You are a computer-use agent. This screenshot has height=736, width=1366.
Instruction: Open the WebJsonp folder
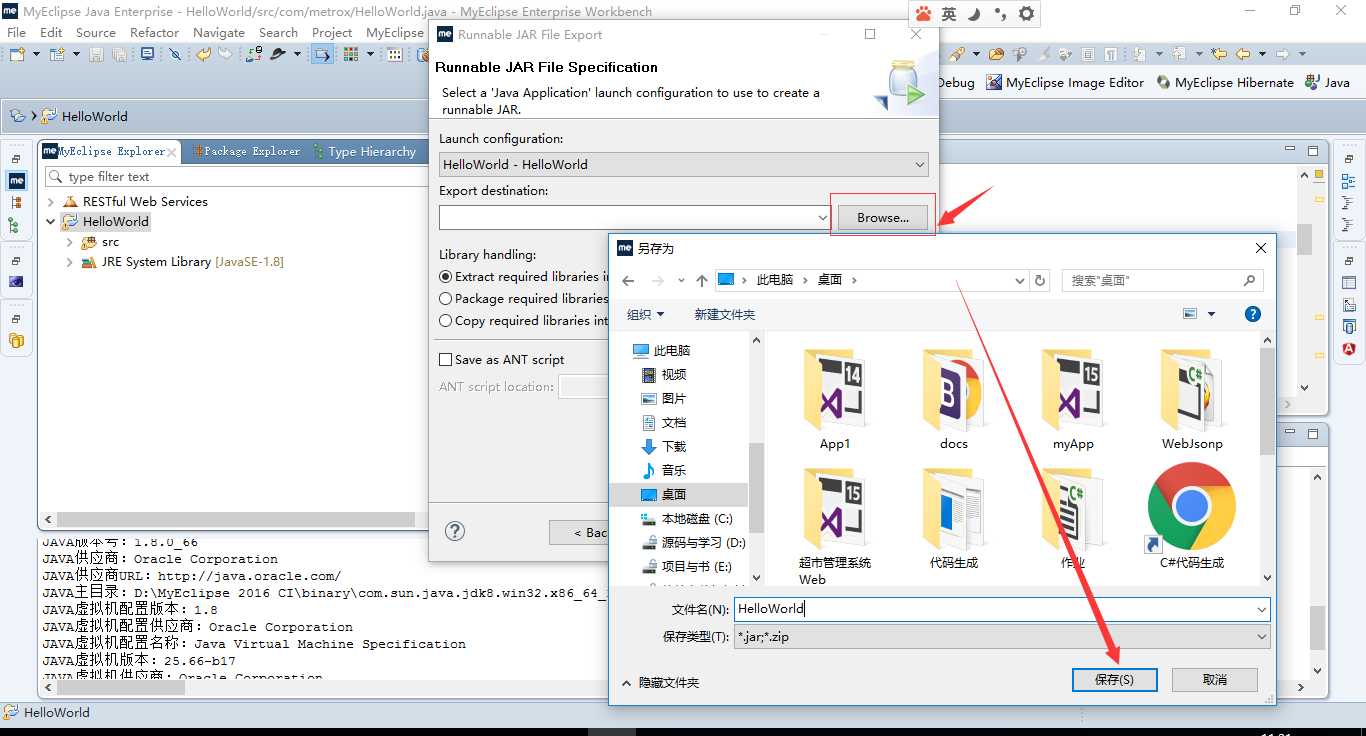tap(1192, 399)
